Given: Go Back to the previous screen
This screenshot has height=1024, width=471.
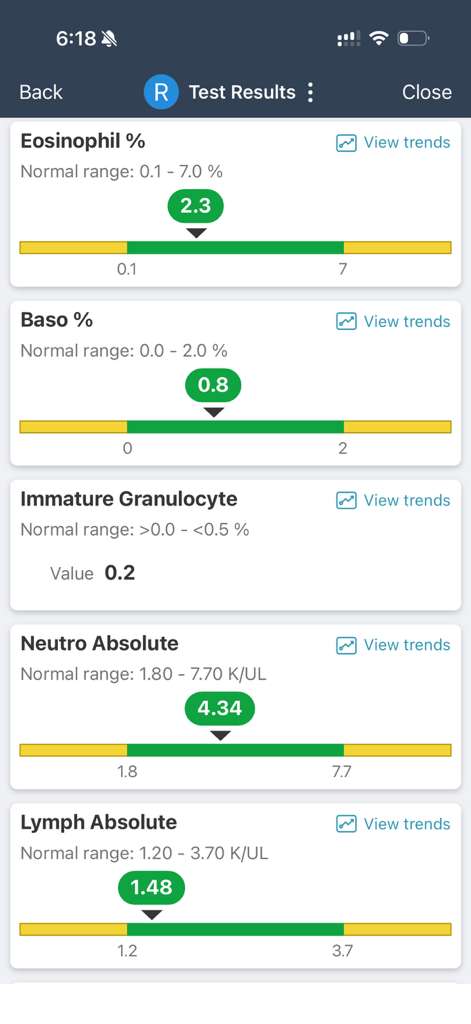Looking at the screenshot, I should (x=41, y=92).
